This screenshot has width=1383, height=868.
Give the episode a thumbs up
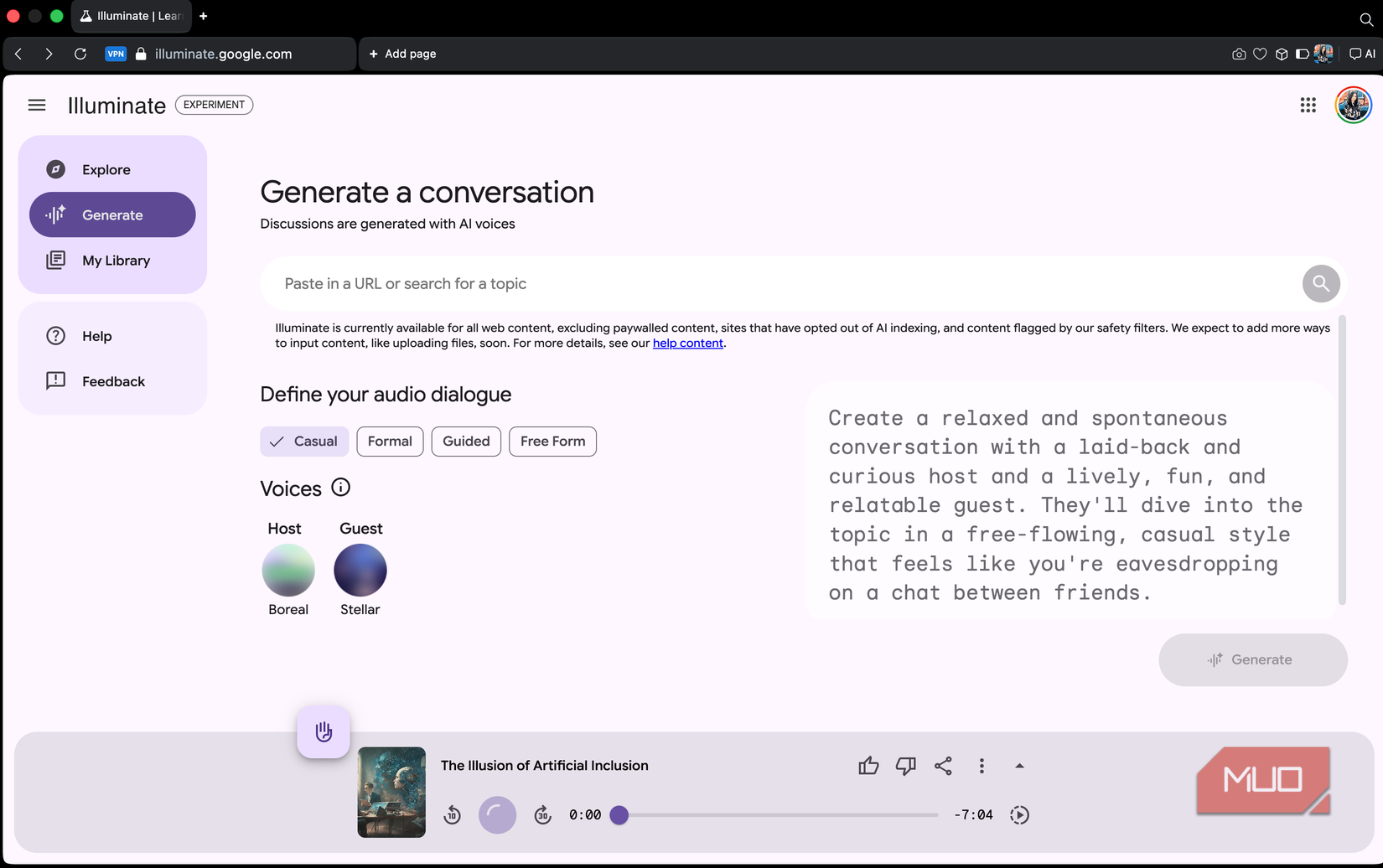pyautogui.click(x=868, y=765)
